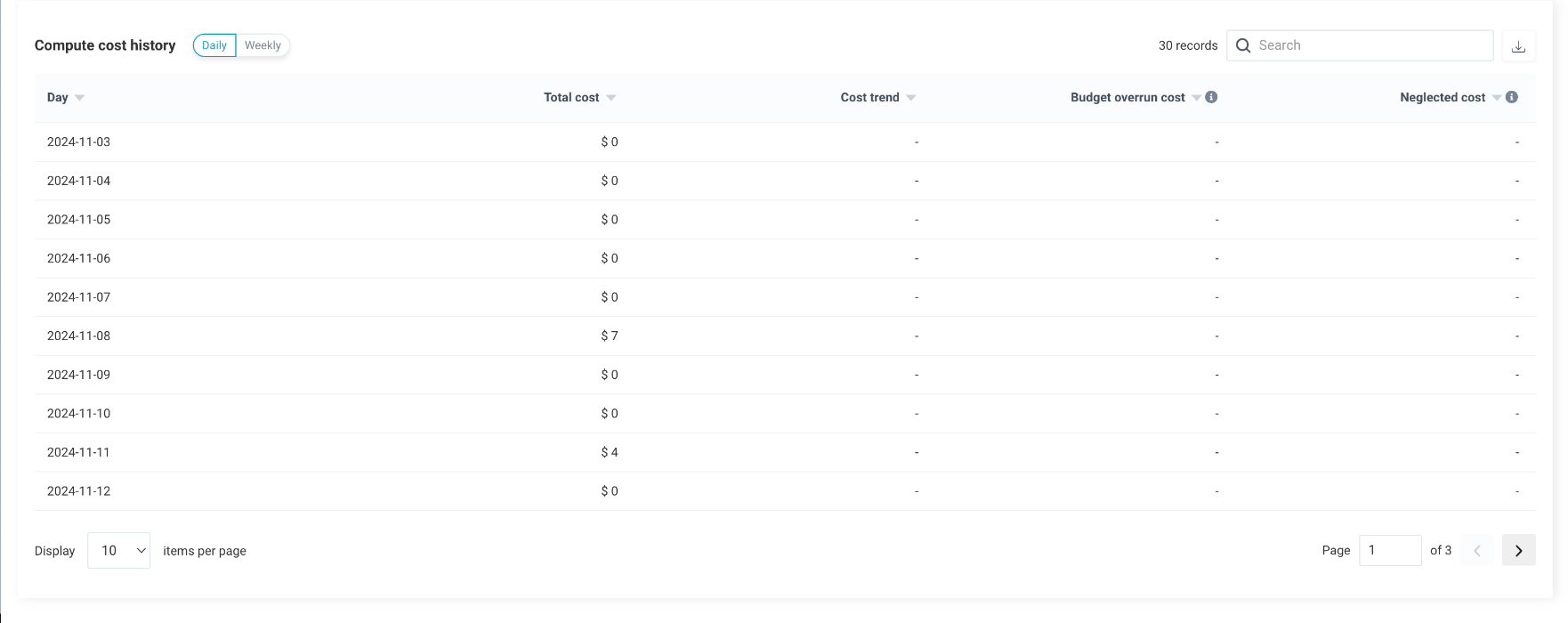Open Neglected cost info icon
The height and width of the screenshot is (623, 1568).
click(1511, 97)
